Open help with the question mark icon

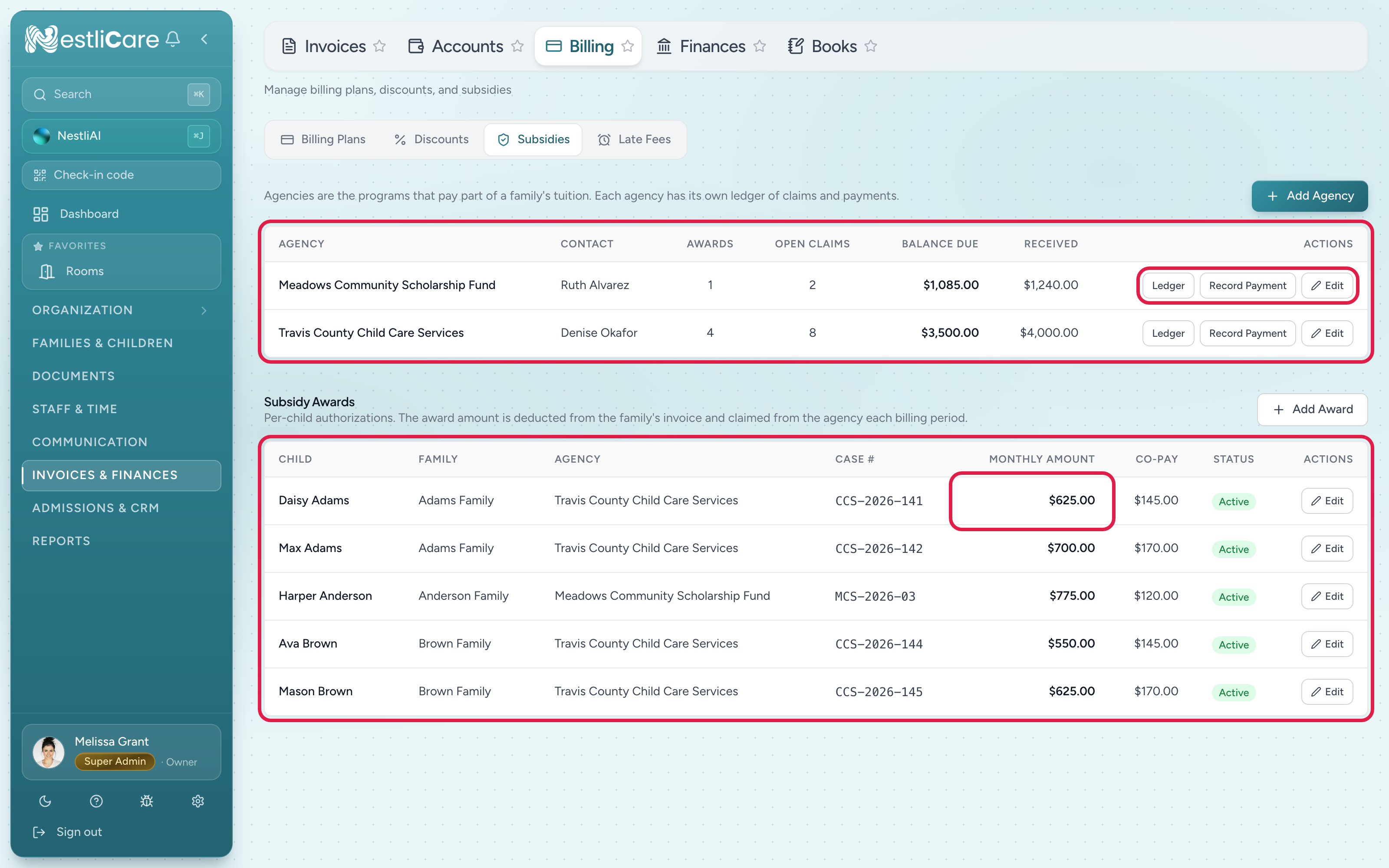pyautogui.click(x=96, y=802)
